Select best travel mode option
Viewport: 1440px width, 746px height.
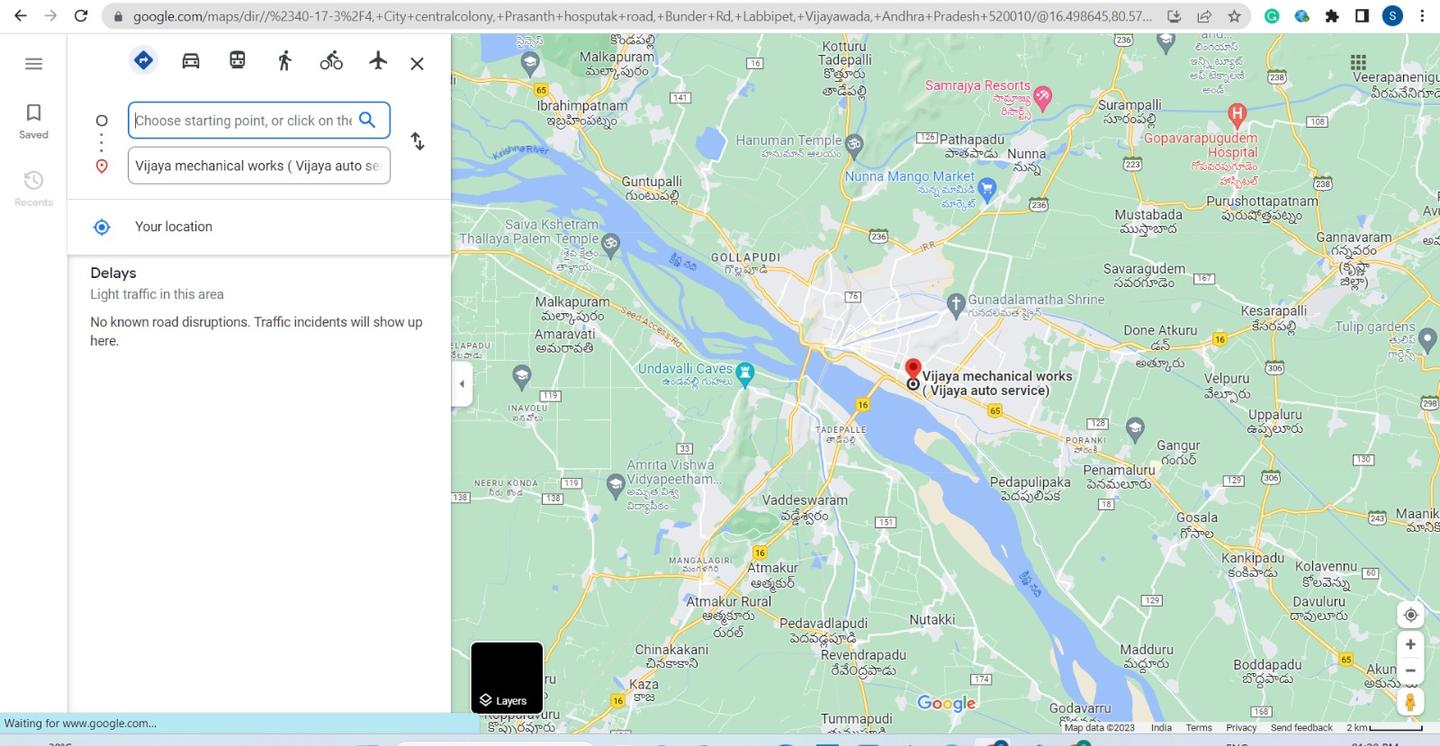143,61
